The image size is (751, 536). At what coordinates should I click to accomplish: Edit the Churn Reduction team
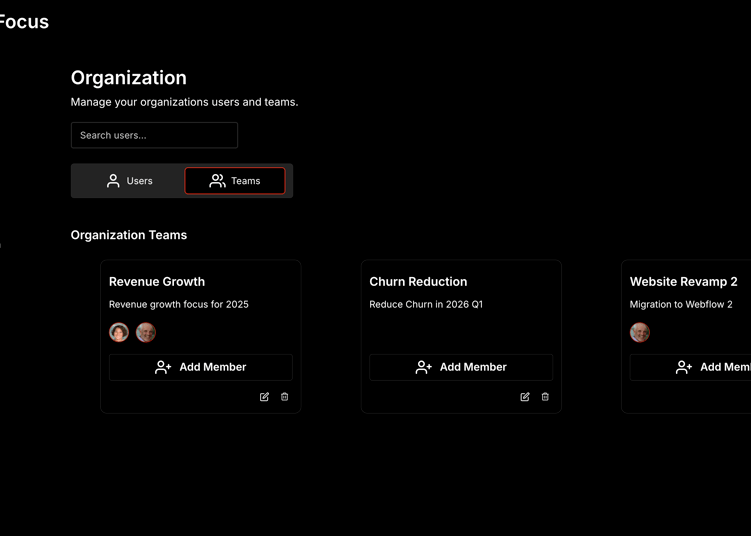(525, 397)
